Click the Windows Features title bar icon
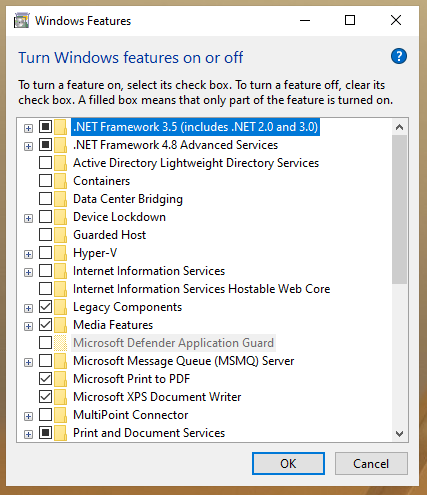The height and width of the screenshot is (495, 427). 22,21
